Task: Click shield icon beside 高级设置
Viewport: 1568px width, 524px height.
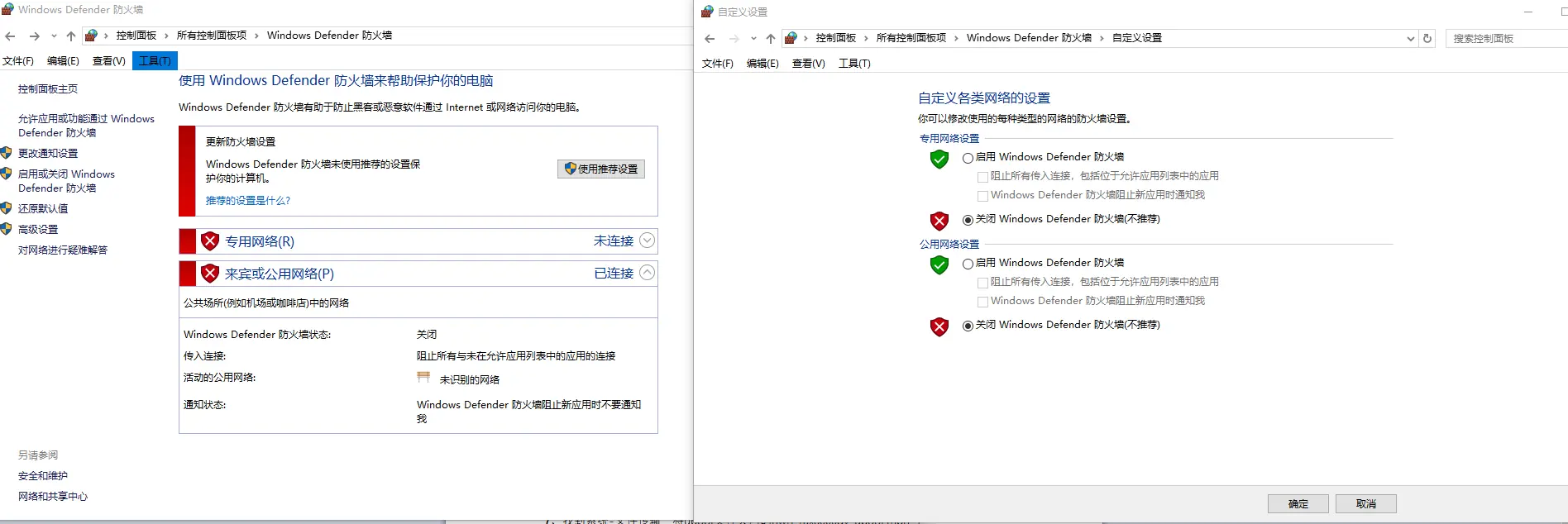Action: click(6, 229)
